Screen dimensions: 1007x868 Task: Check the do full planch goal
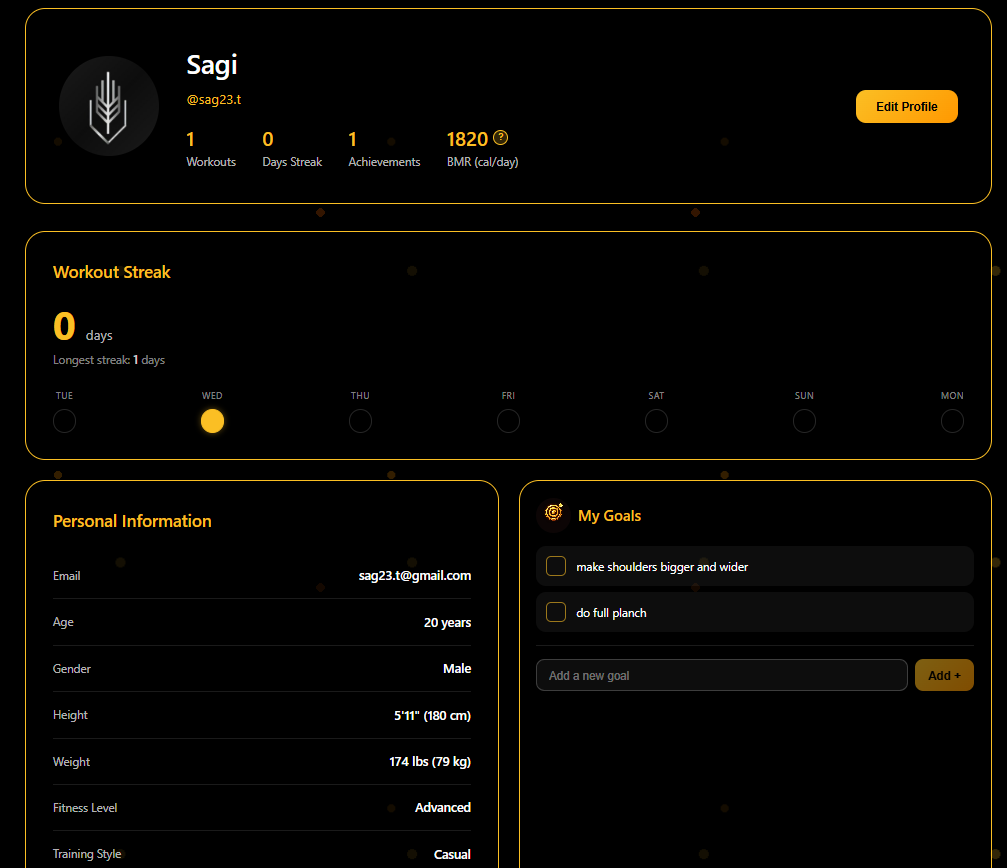pos(556,612)
